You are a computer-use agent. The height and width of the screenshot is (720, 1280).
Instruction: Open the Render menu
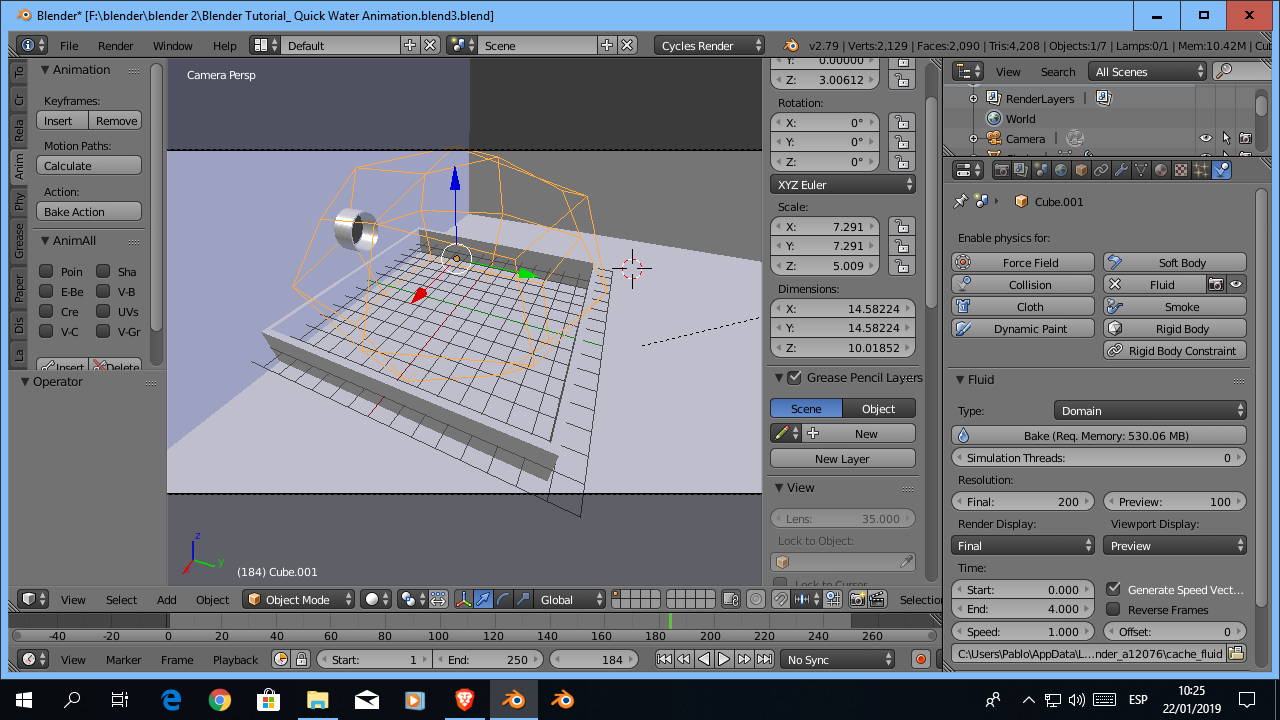point(115,45)
